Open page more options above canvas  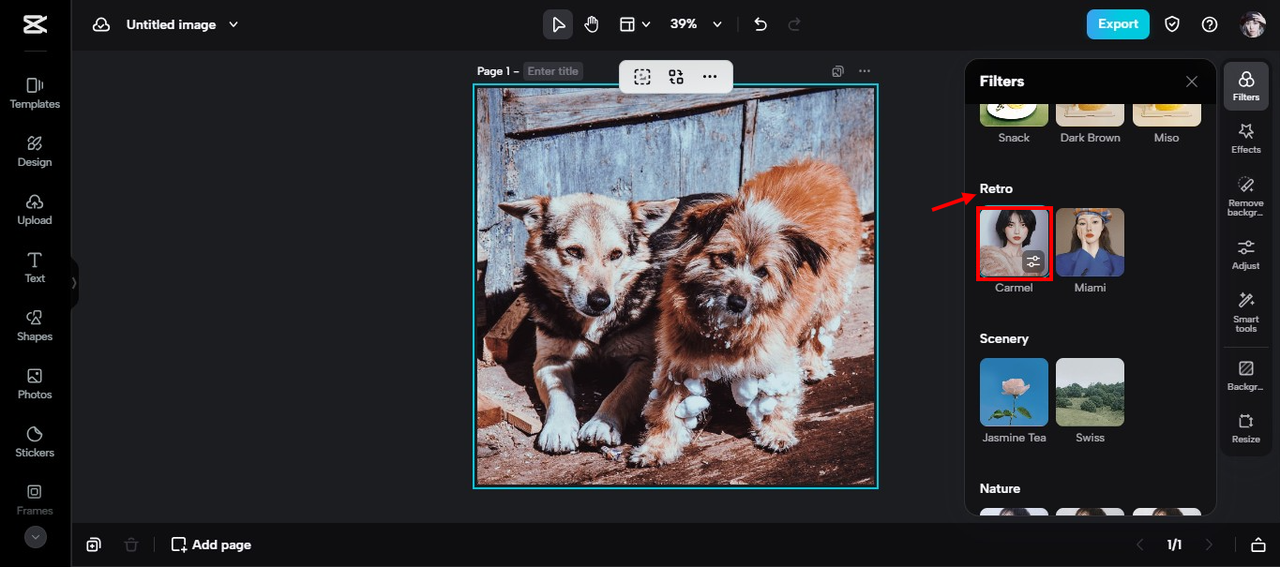click(x=865, y=71)
